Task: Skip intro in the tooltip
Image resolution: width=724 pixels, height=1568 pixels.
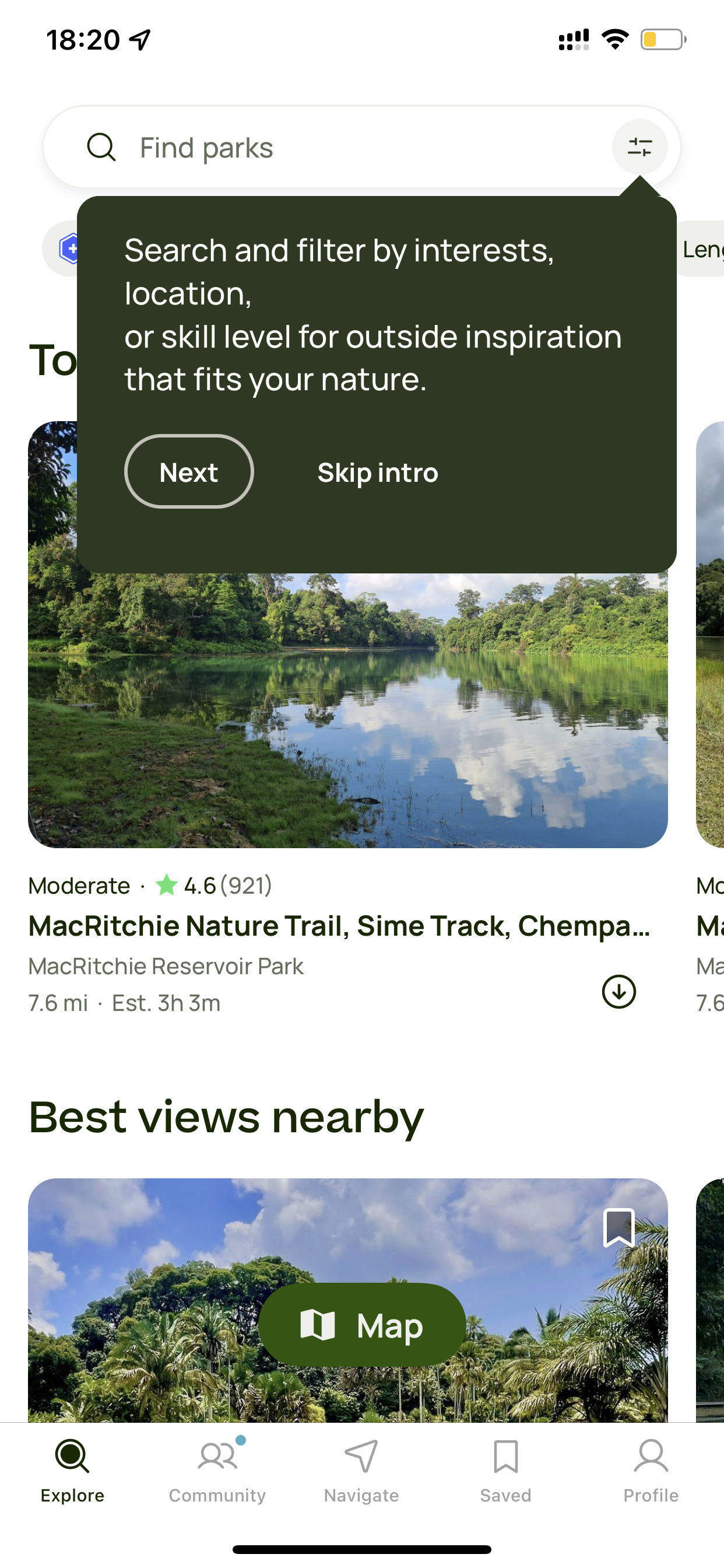Action: (x=378, y=473)
